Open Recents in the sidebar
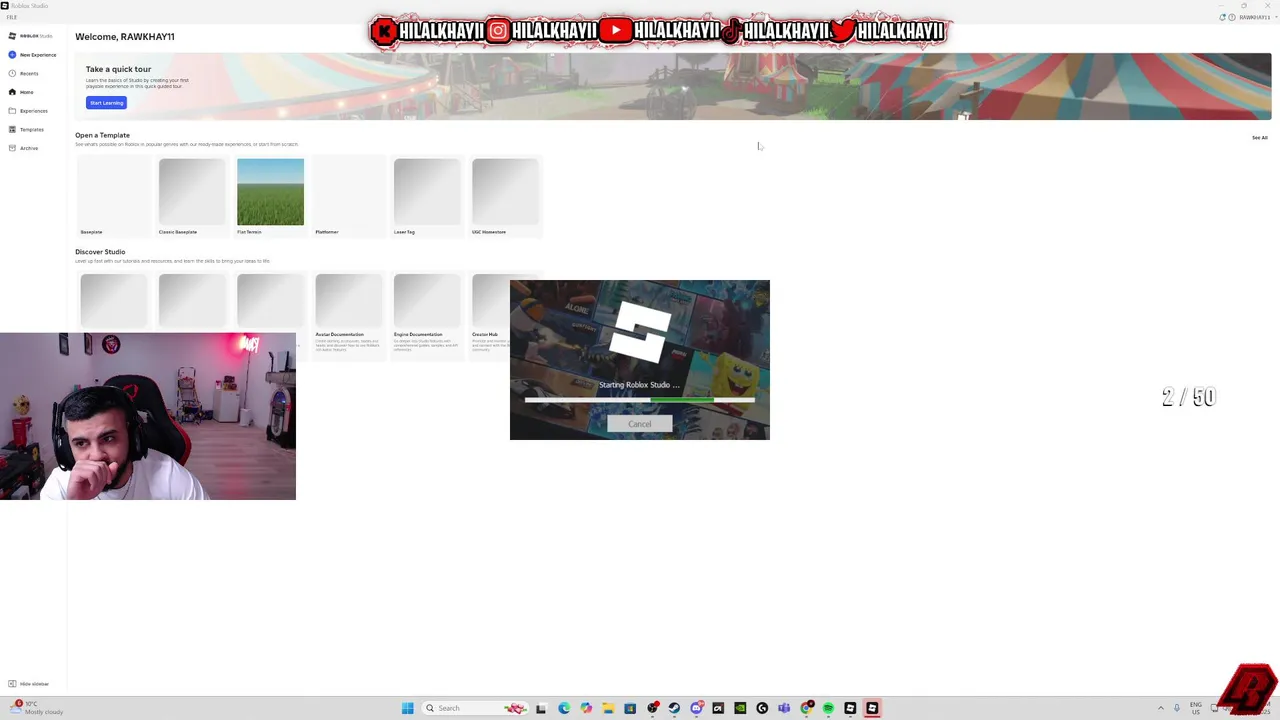Viewport: 1280px width, 720px height. point(23,73)
